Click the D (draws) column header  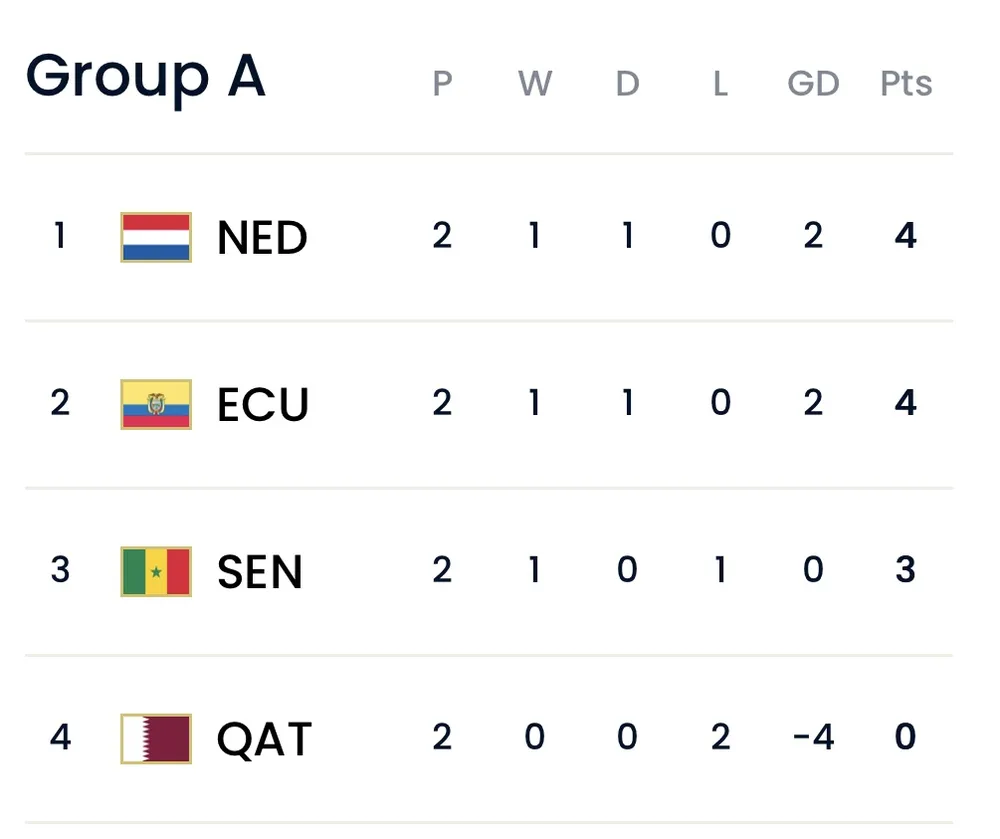pos(627,84)
